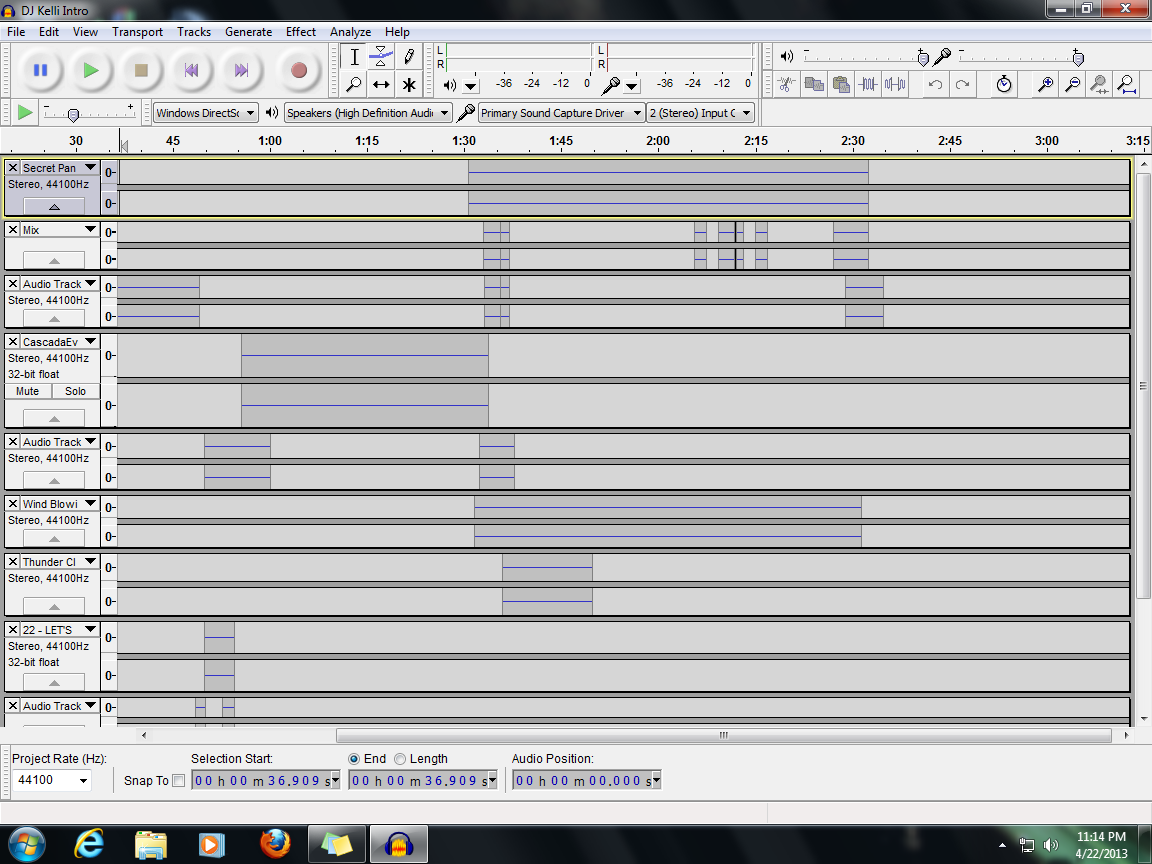
Task: Select the Draw (pencil) tool
Action: 408,57
